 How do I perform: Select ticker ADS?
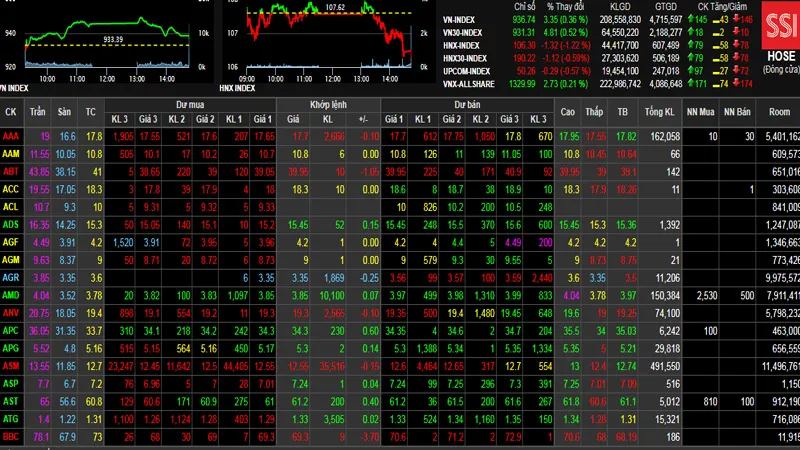point(11,224)
